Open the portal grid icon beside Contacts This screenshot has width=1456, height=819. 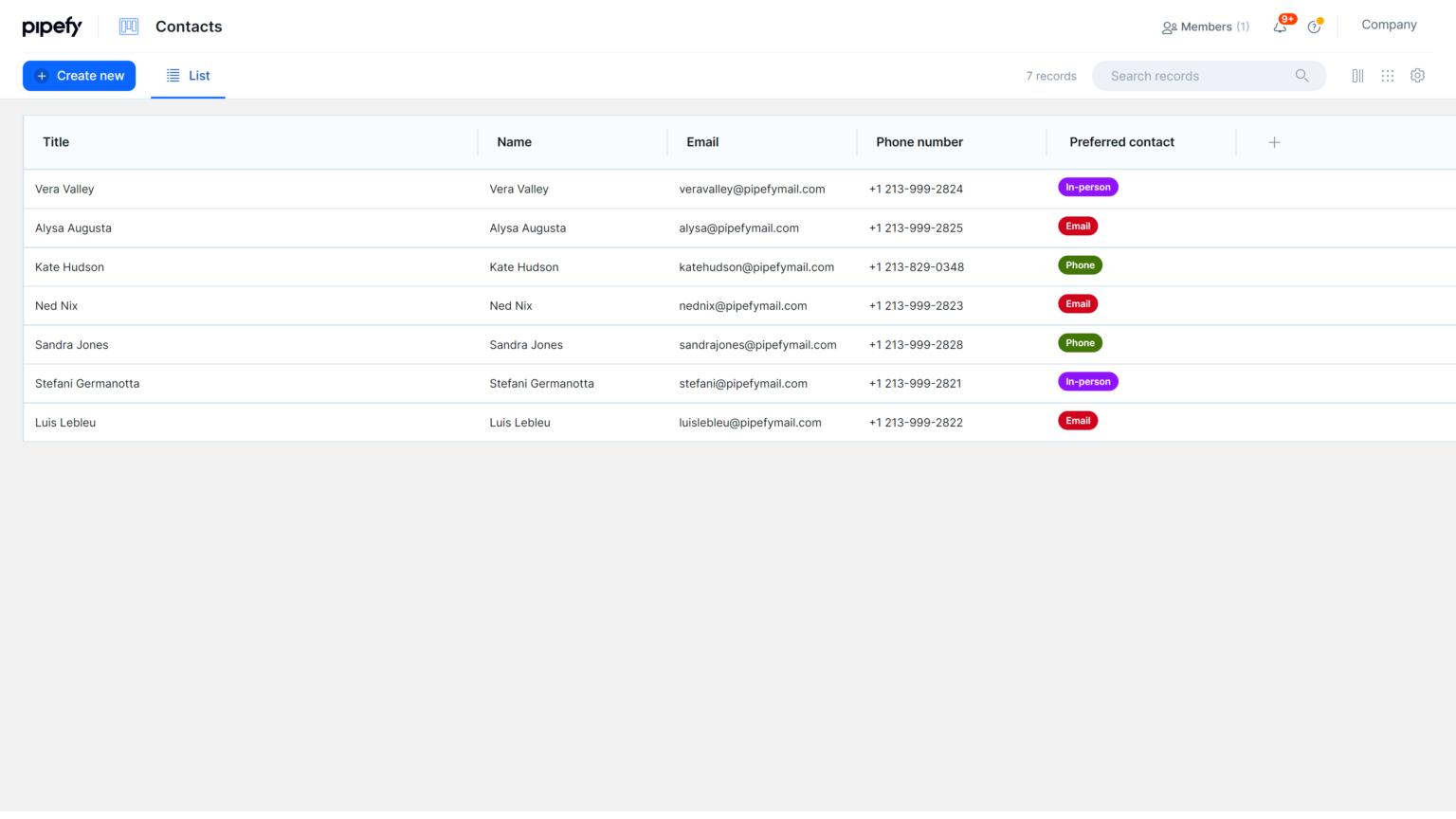point(128,27)
